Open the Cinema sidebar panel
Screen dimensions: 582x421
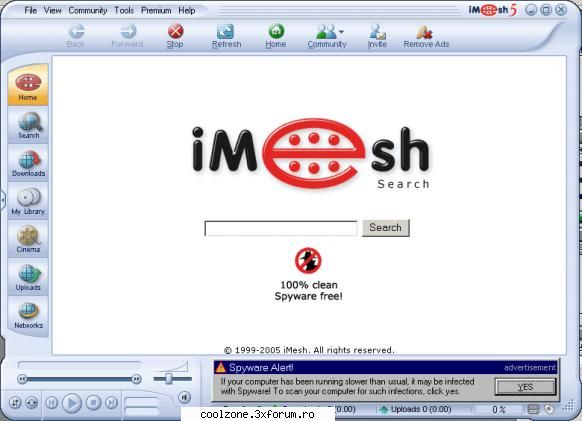pos(28,239)
